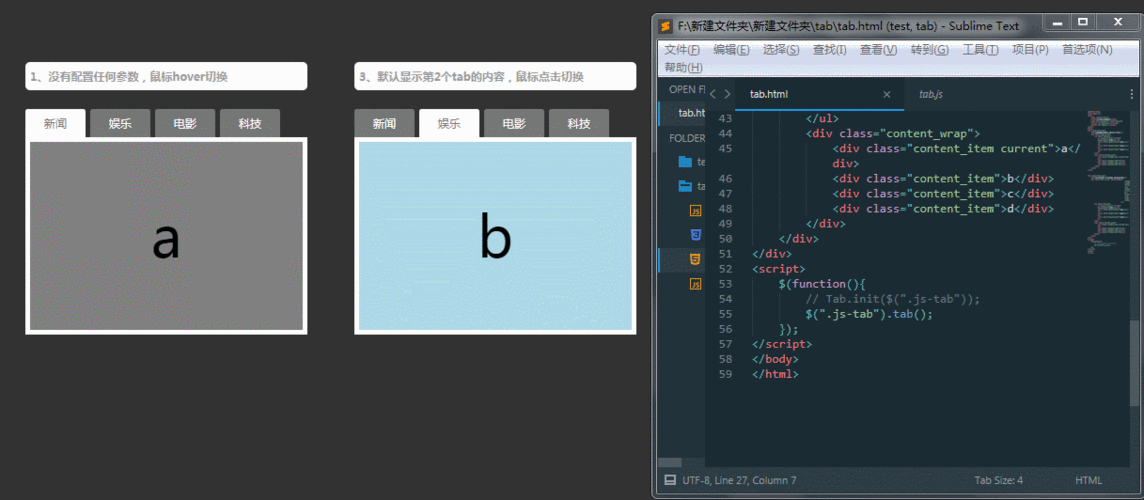Click 'Line 27, Column 7' in the status bar
The height and width of the screenshot is (500, 1144).
coord(757,480)
